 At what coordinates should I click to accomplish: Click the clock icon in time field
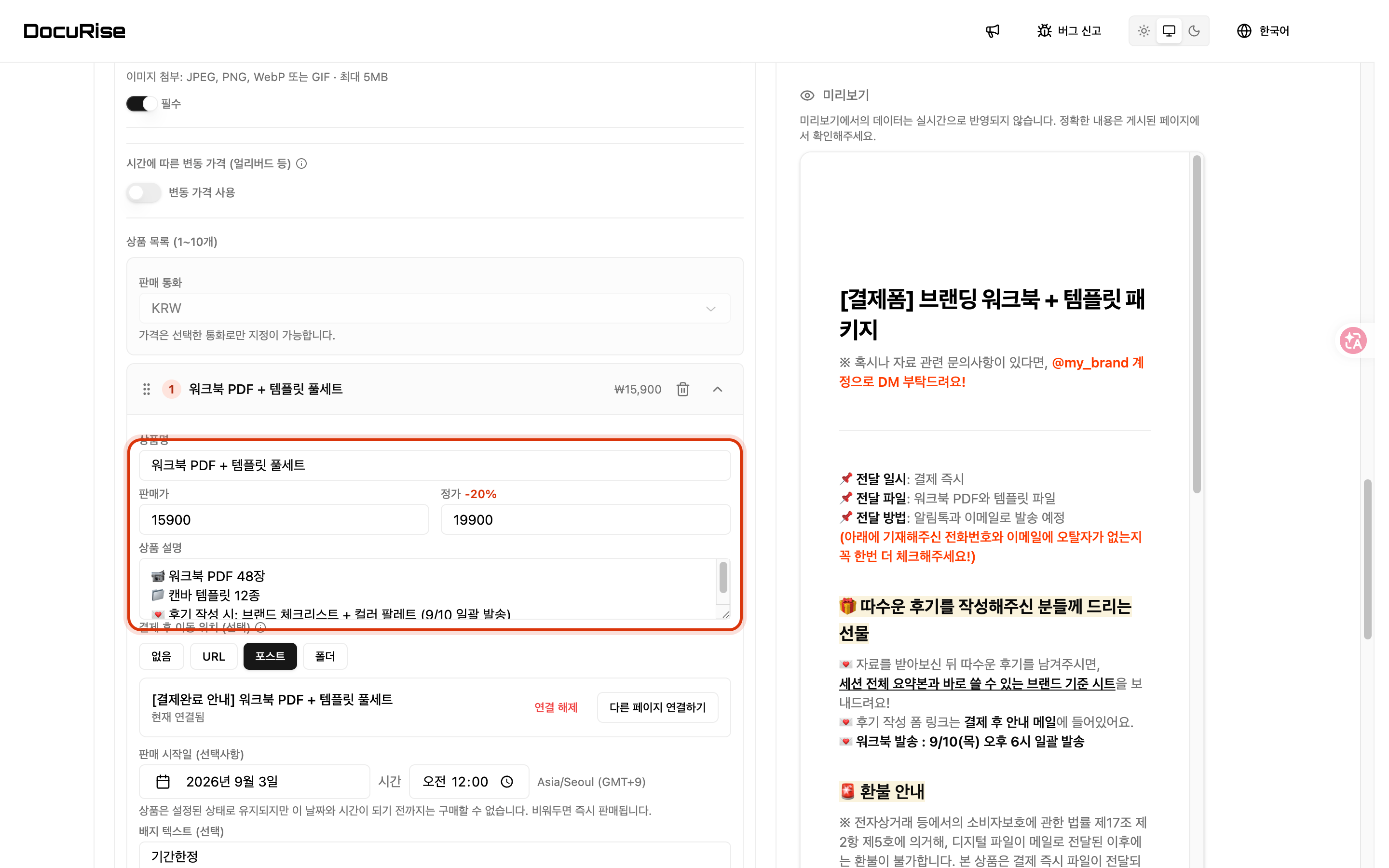point(507,782)
